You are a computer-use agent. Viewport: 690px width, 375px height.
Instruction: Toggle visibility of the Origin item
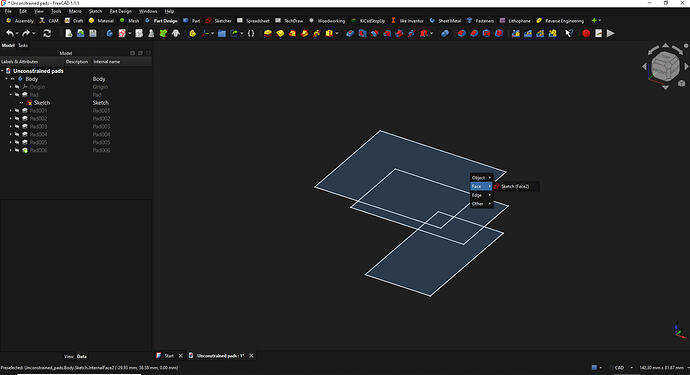tap(17, 87)
